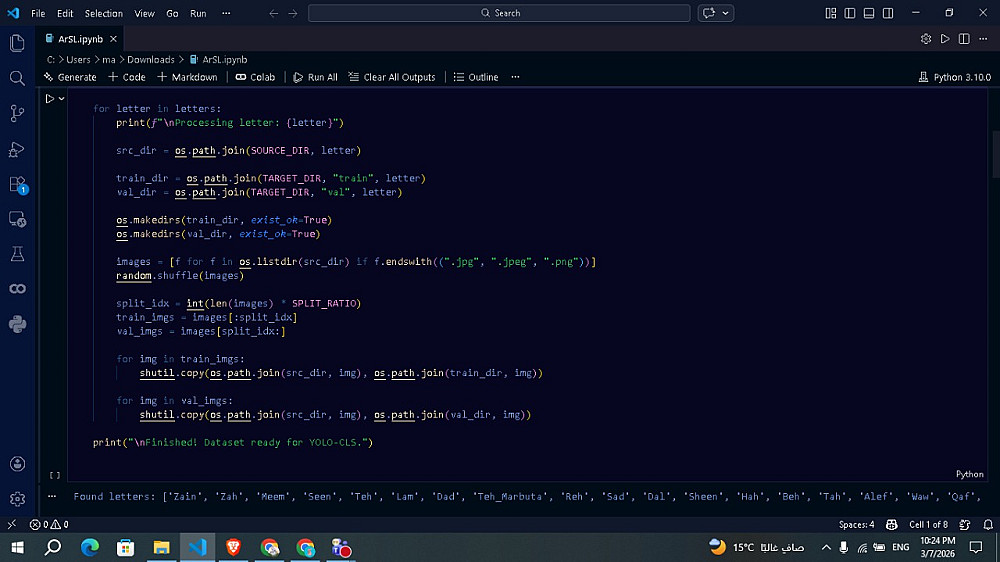Open the Copilot chat dropdown arrow
Viewport: 1000px width, 562px height.
pos(726,13)
